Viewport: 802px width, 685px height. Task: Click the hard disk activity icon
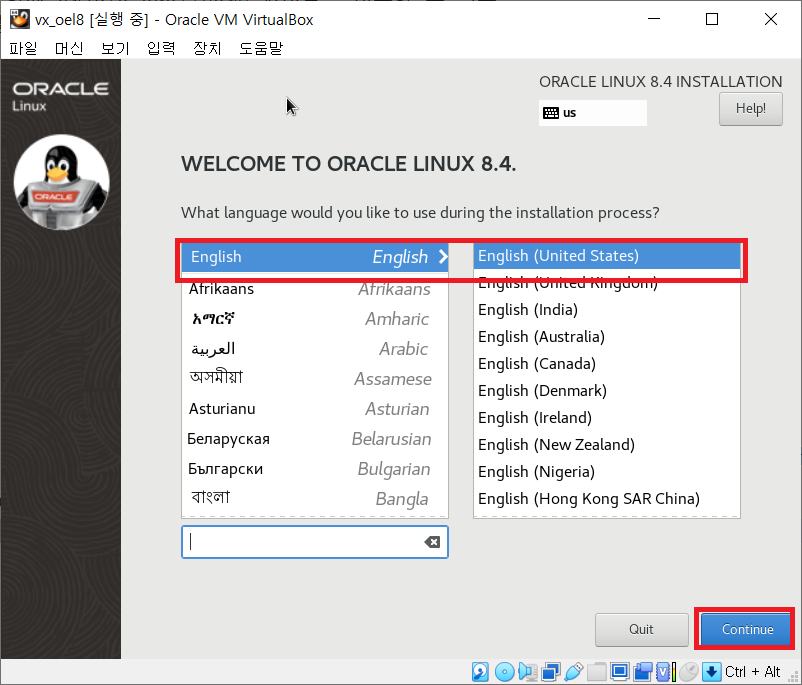coord(480,672)
